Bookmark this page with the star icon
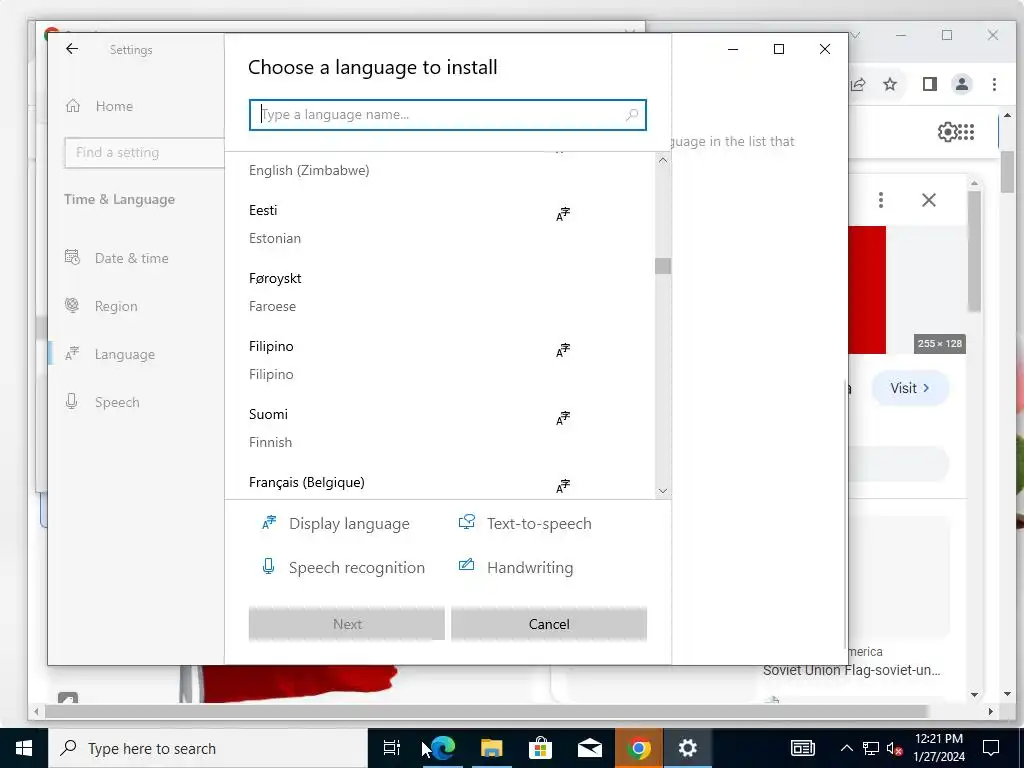The height and width of the screenshot is (768, 1024). (x=890, y=84)
